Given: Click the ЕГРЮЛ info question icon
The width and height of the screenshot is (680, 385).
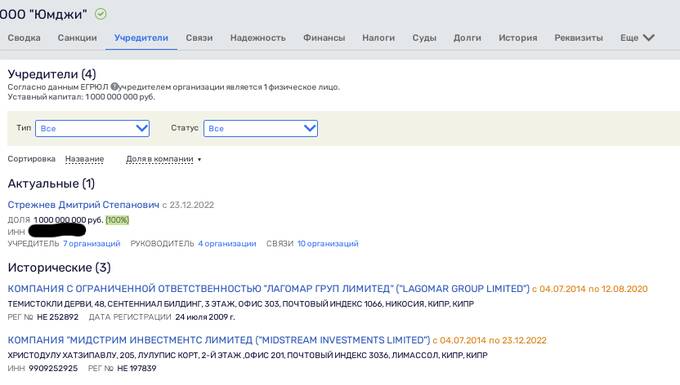Looking at the screenshot, I should 114,87.
